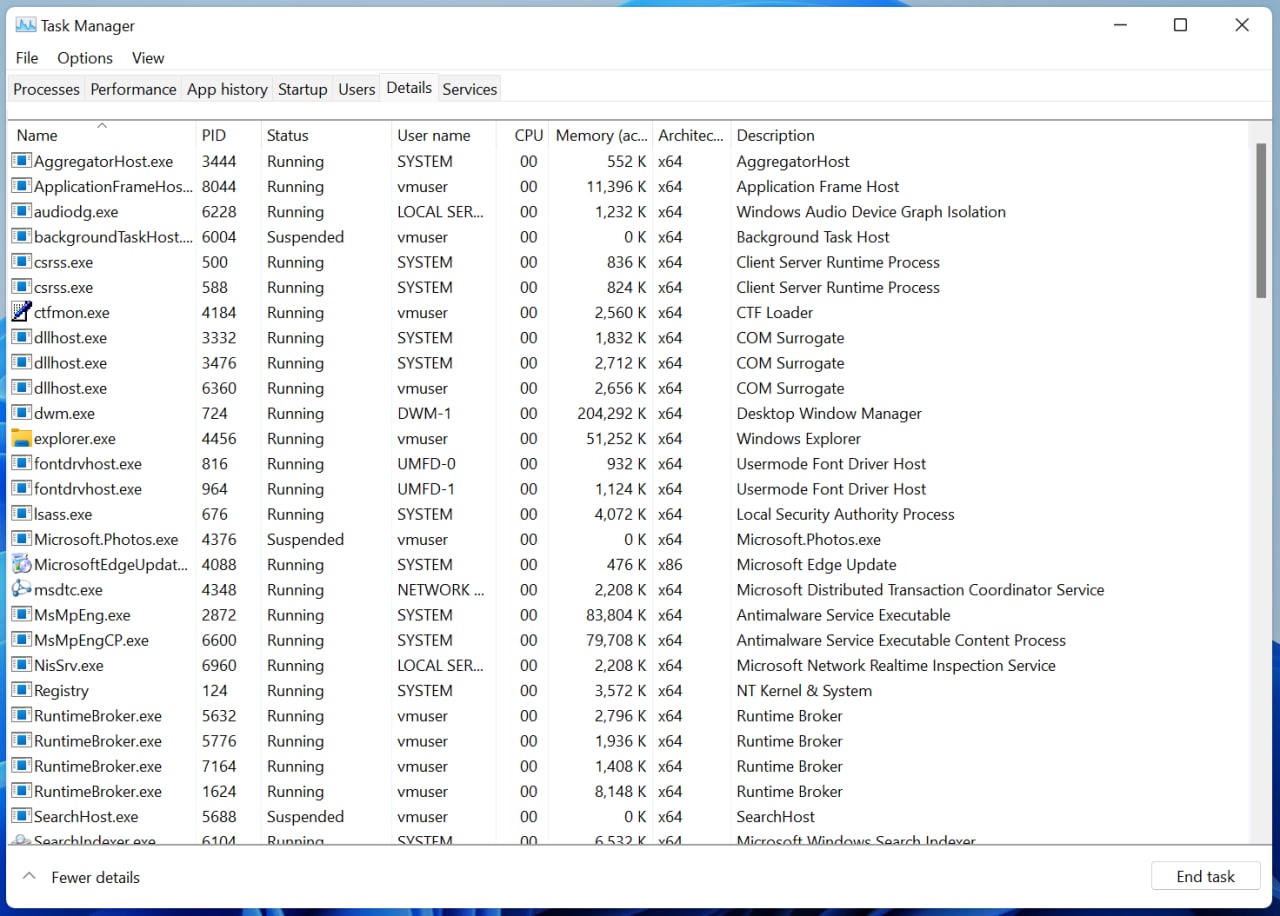Click the ctfmon.exe pen icon
This screenshot has width=1280, height=916.
tap(21, 312)
